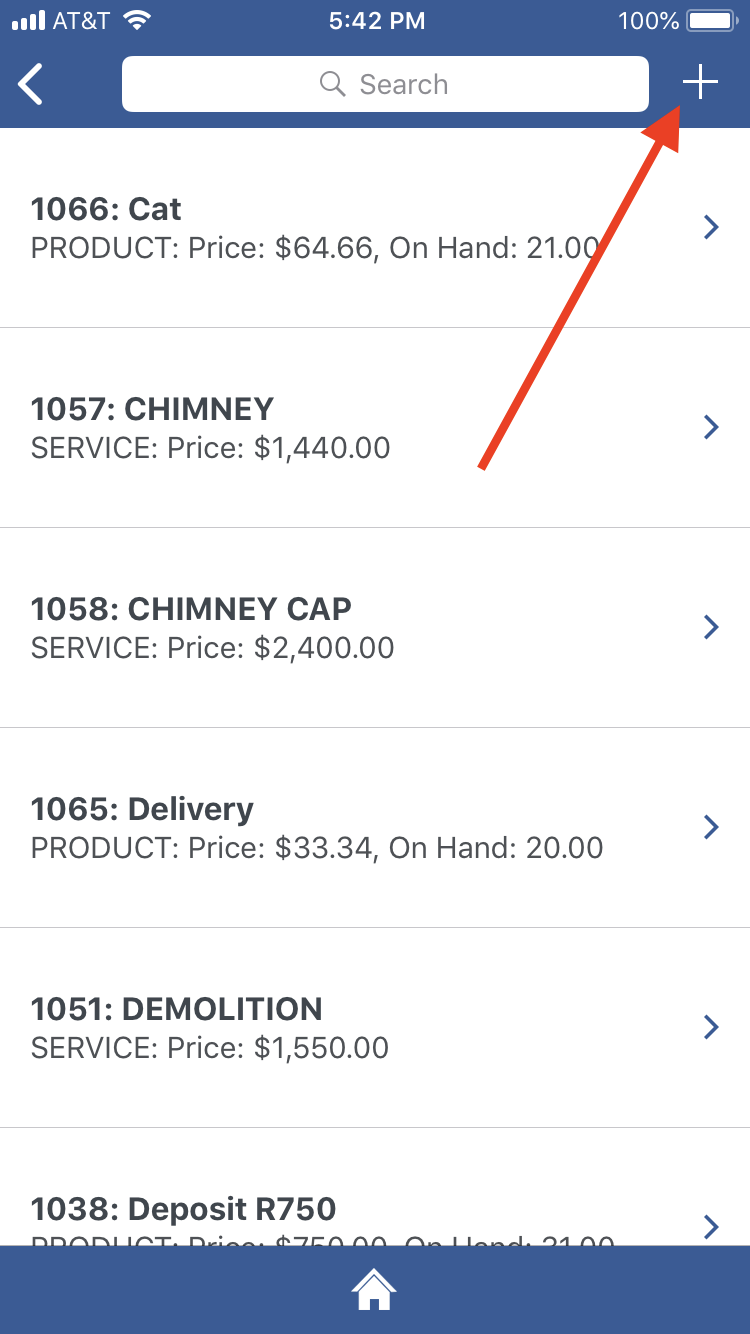Open chevron for 1065: Delivery
Screen dimensions: 750x1334
tap(711, 827)
